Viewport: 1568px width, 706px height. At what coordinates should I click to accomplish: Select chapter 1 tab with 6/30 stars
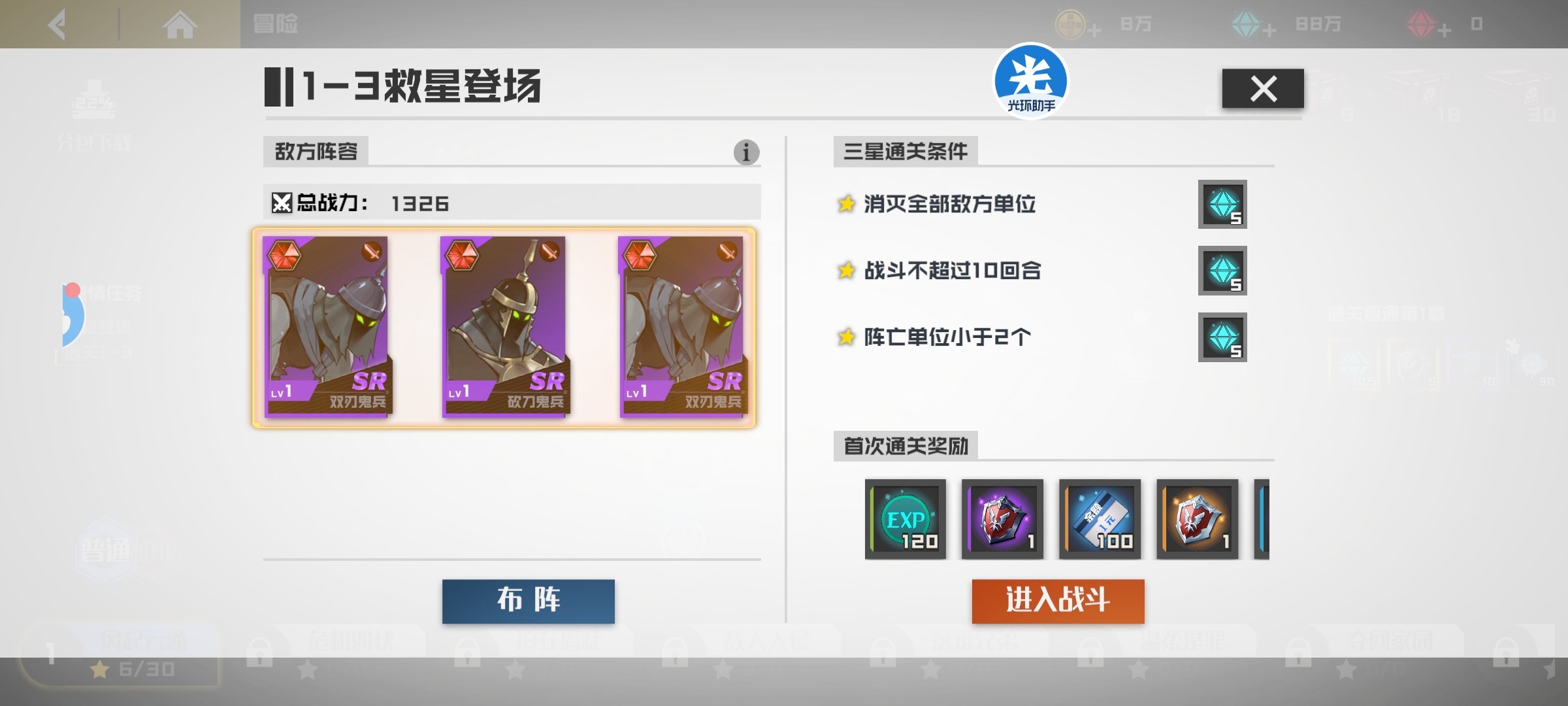coord(119,654)
